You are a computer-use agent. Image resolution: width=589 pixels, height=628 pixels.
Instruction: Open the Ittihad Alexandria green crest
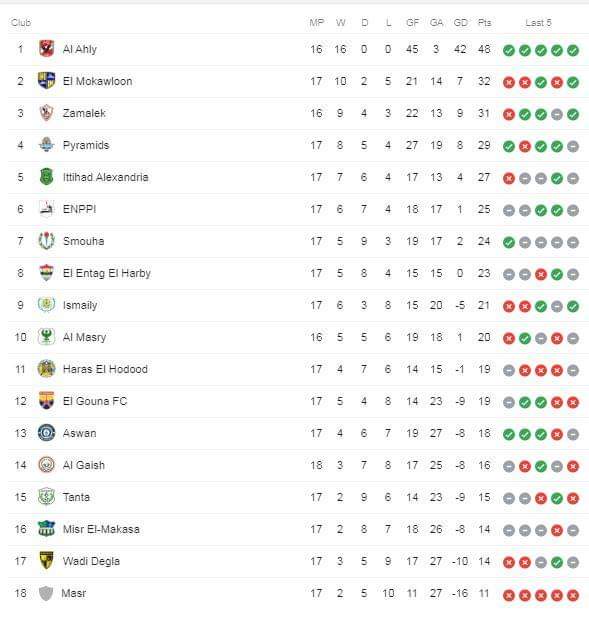pos(46,177)
